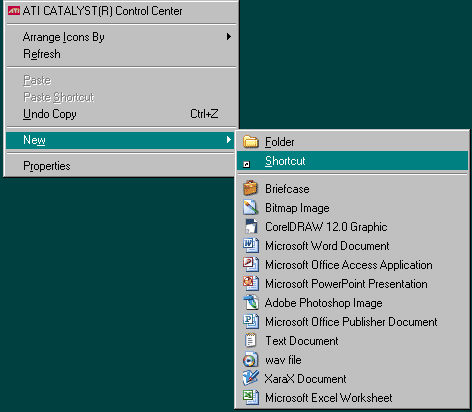Click the Publisher Document icon
This screenshot has width=472, height=412.
pos(251,321)
